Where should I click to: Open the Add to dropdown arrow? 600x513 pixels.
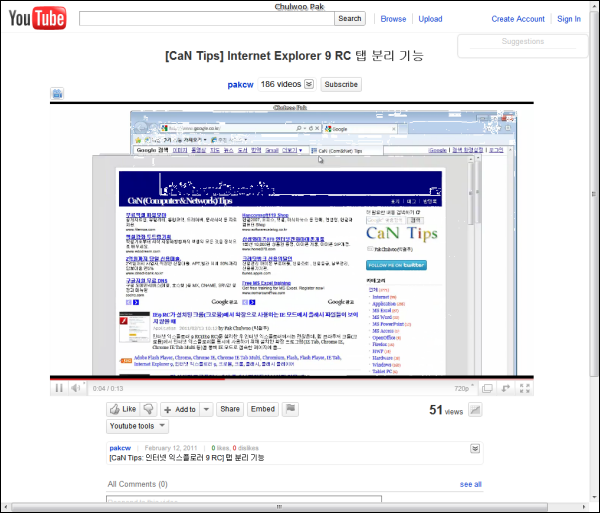coord(206,409)
